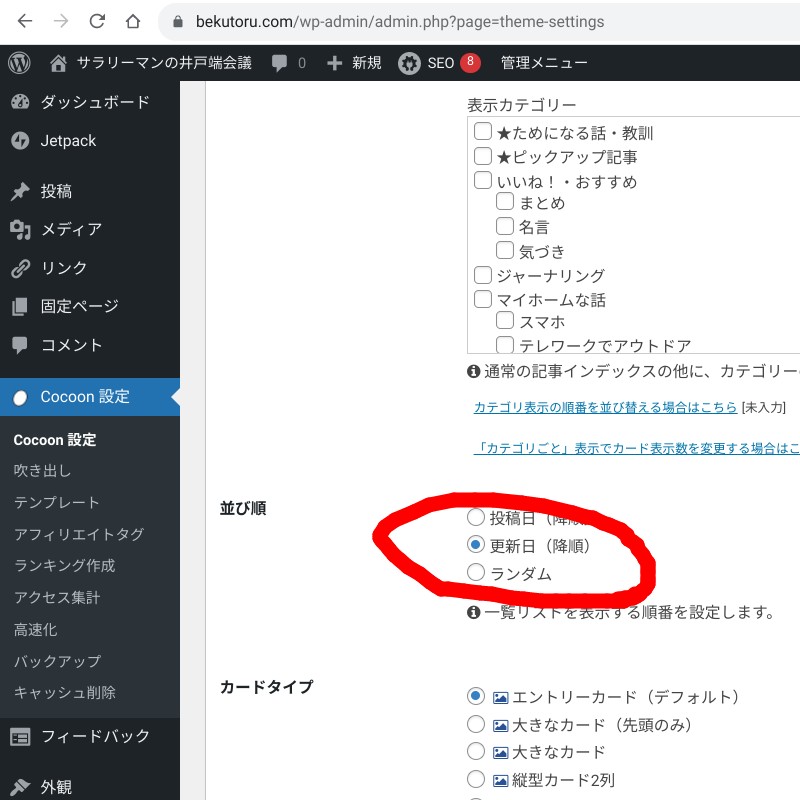Click the red SEO notification badge 8
800x800 pixels.
pos(470,62)
